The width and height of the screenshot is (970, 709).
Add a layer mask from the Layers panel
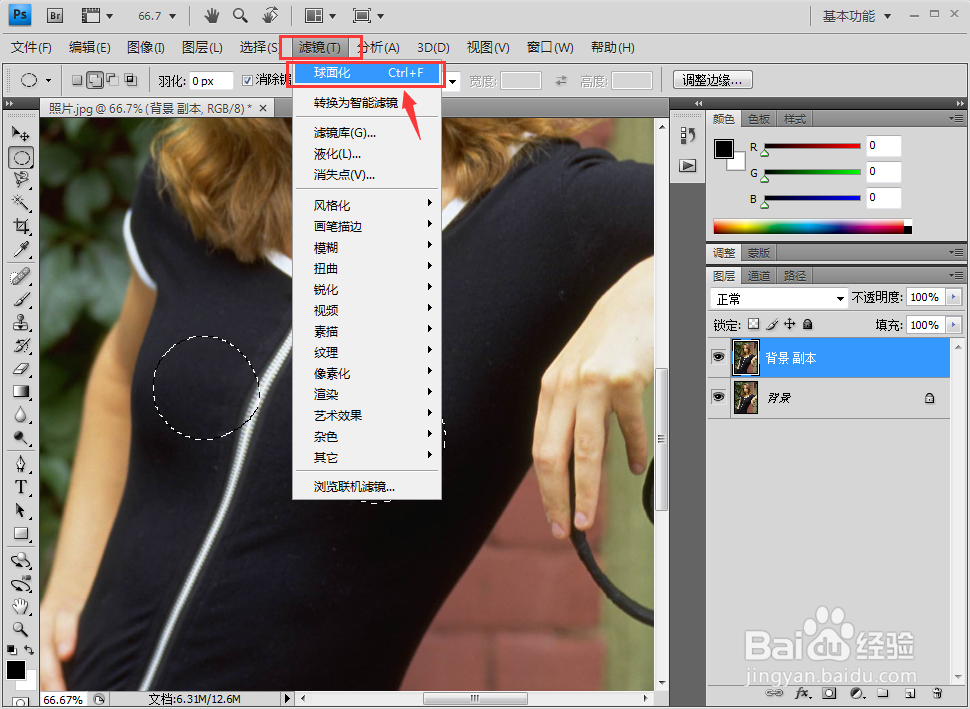click(828, 692)
